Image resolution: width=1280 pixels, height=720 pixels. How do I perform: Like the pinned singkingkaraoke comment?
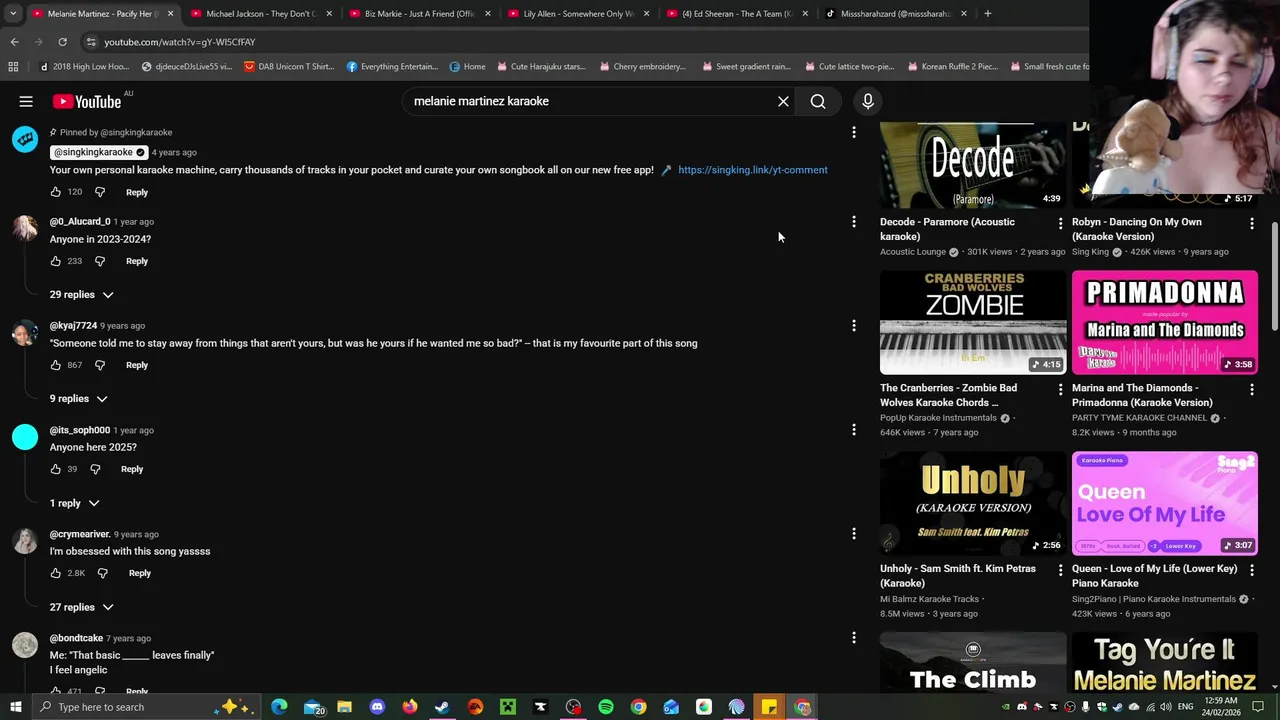point(56,192)
